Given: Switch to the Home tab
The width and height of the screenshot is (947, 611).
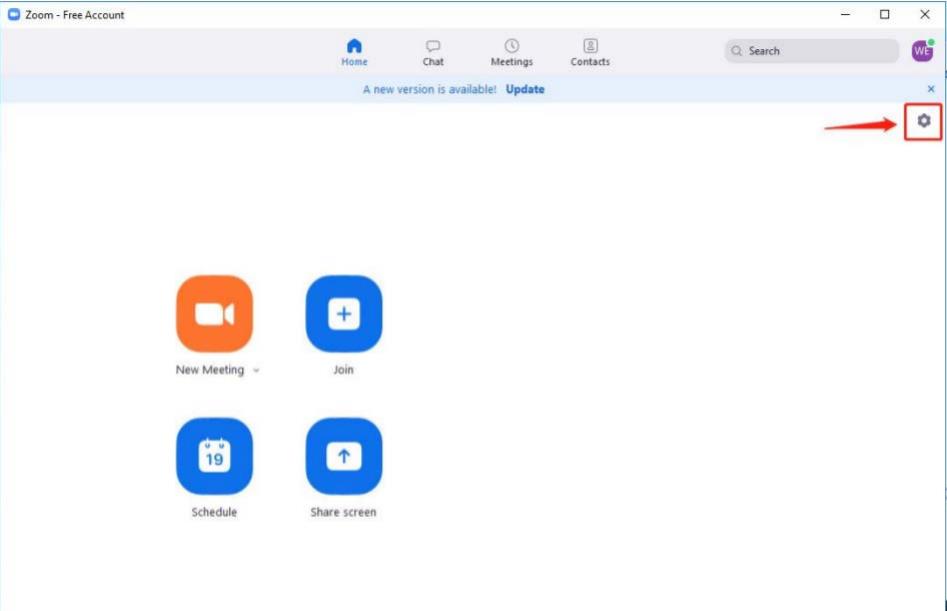Looking at the screenshot, I should [355, 53].
